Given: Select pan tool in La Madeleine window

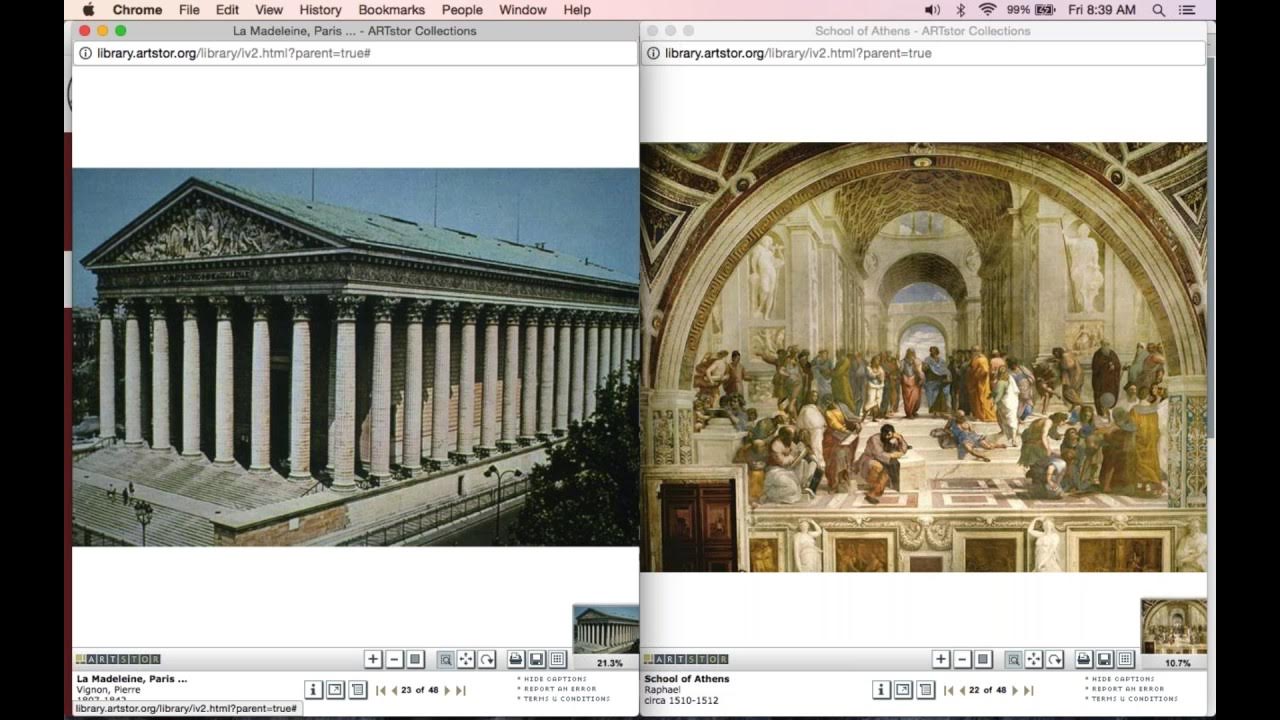Looking at the screenshot, I should pos(466,659).
